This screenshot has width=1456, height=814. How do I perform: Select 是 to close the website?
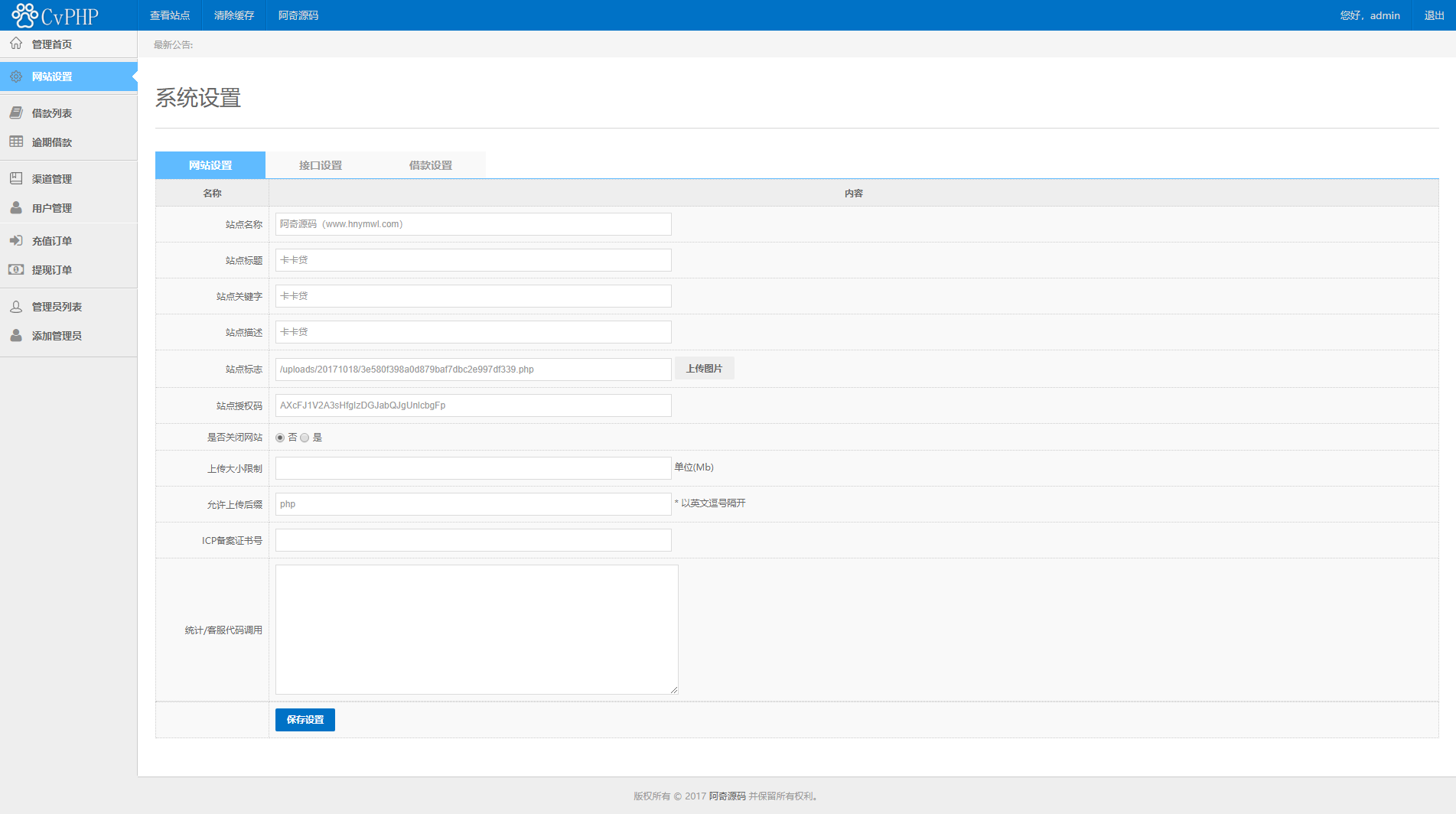(x=305, y=438)
